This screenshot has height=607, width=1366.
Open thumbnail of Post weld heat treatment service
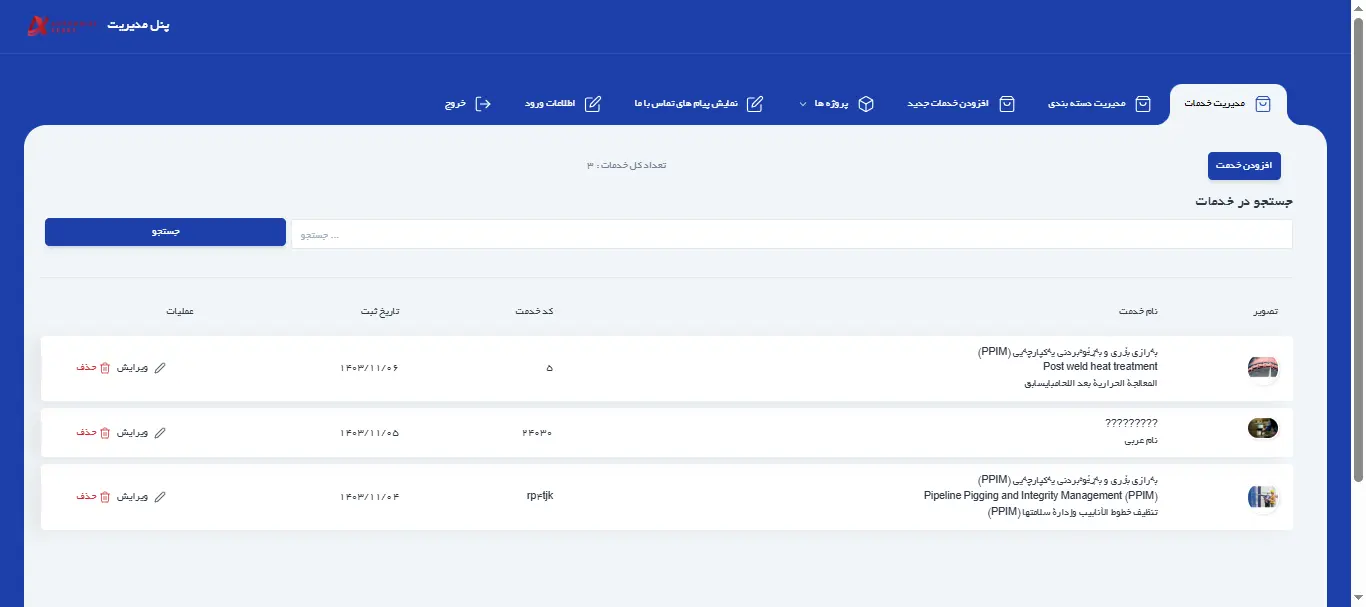[x=1262, y=368]
